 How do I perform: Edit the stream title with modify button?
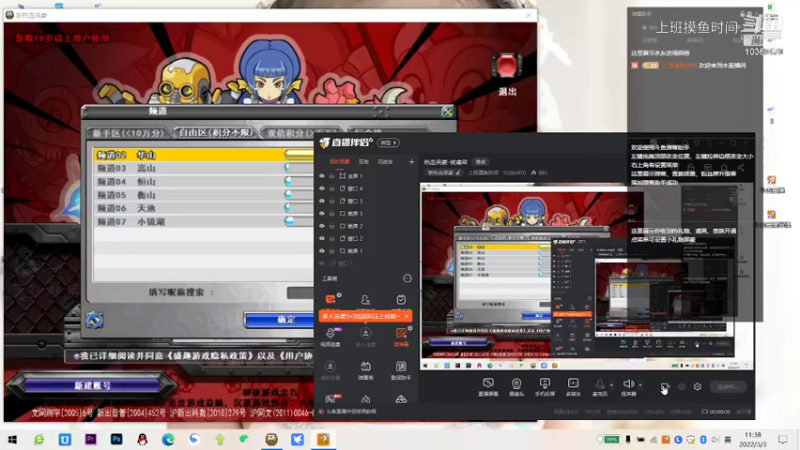(x=481, y=162)
